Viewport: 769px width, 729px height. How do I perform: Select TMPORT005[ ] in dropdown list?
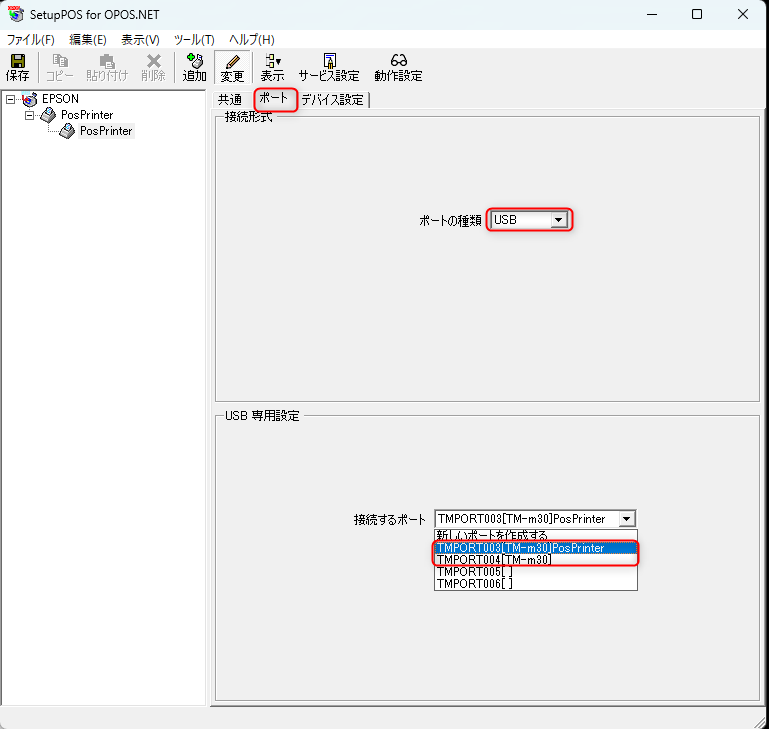pyautogui.click(x=536, y=572)
